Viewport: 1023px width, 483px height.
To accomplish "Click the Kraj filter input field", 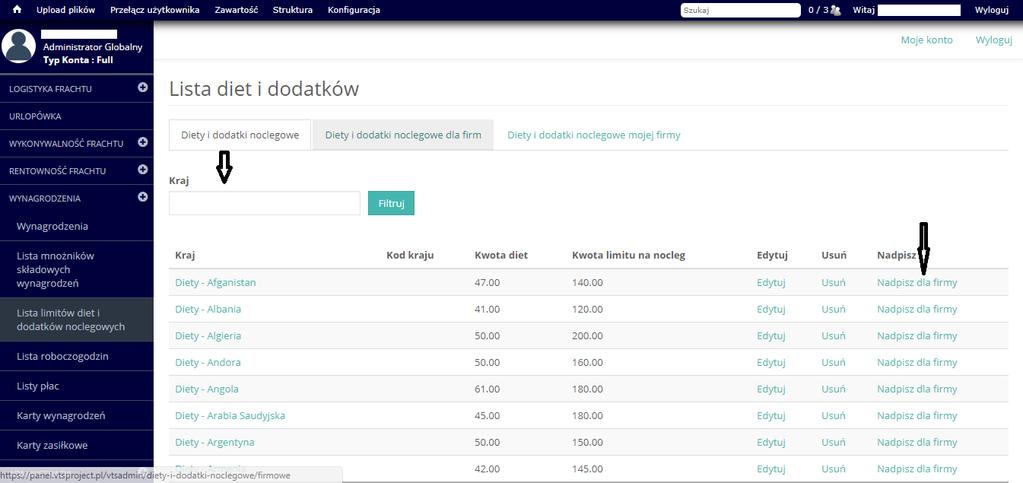I will [264, 203].
